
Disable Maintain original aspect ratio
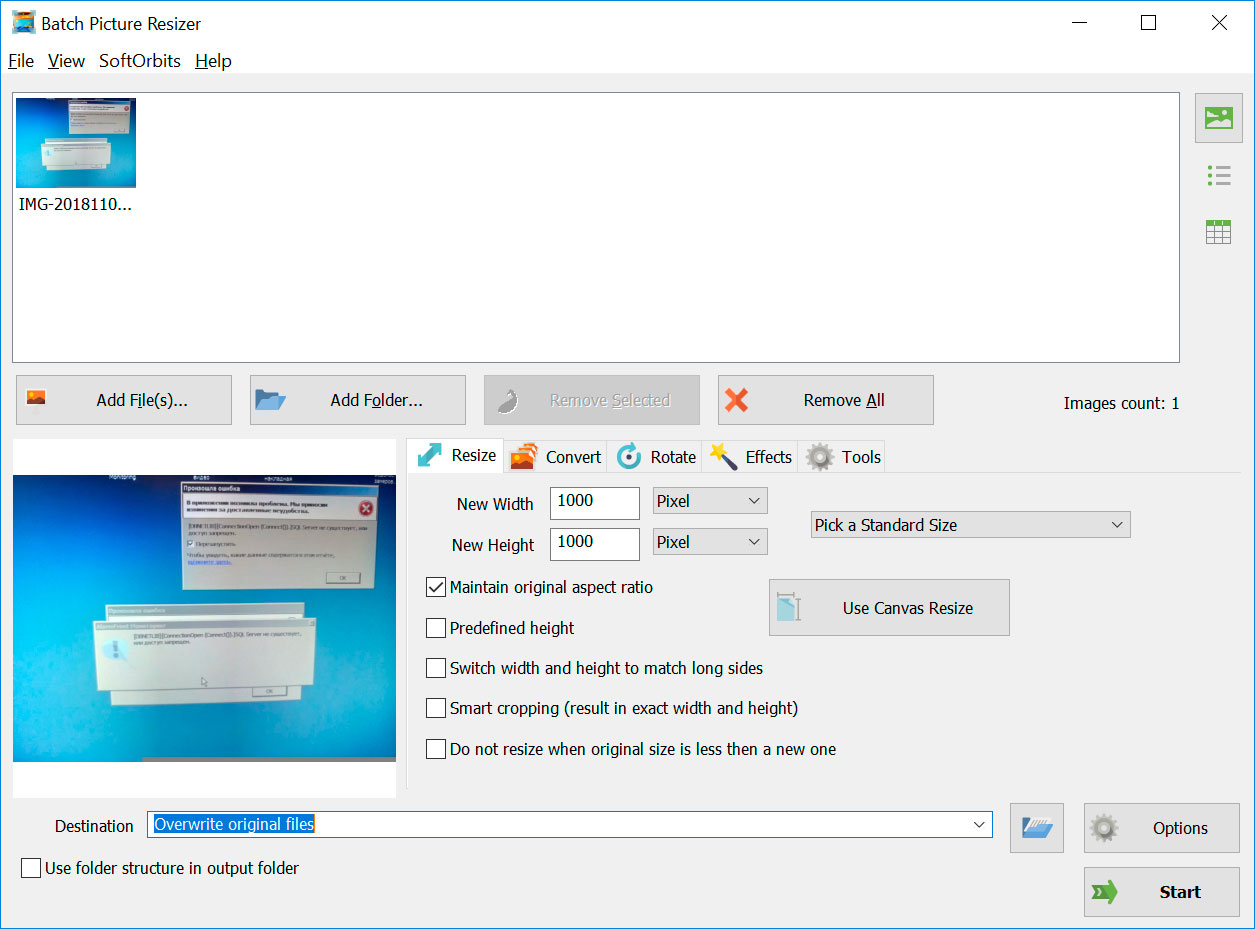pos(435,587)
